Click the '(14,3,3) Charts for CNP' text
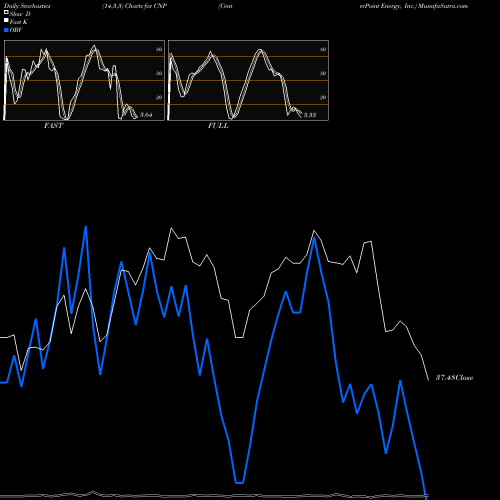The width and height of the screenshot is (500, 500). (134, 6)
